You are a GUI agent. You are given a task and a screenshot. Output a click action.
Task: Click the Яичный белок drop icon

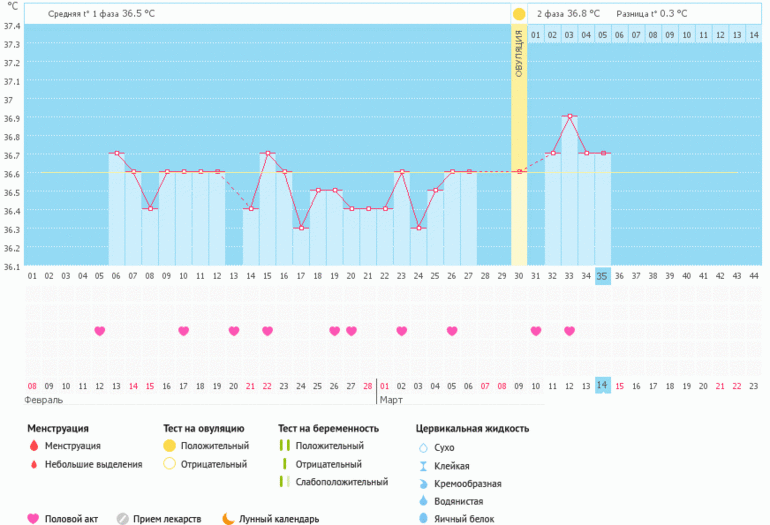tap(423, 518)
